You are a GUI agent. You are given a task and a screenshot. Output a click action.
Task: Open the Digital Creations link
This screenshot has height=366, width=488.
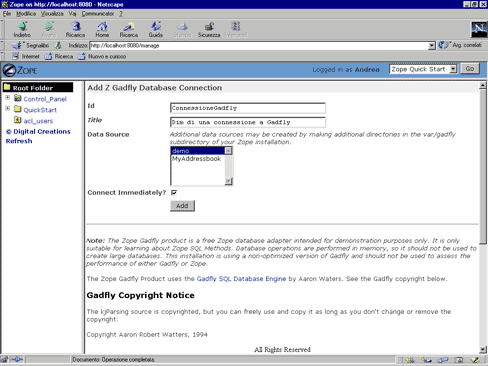pos(39,131)
